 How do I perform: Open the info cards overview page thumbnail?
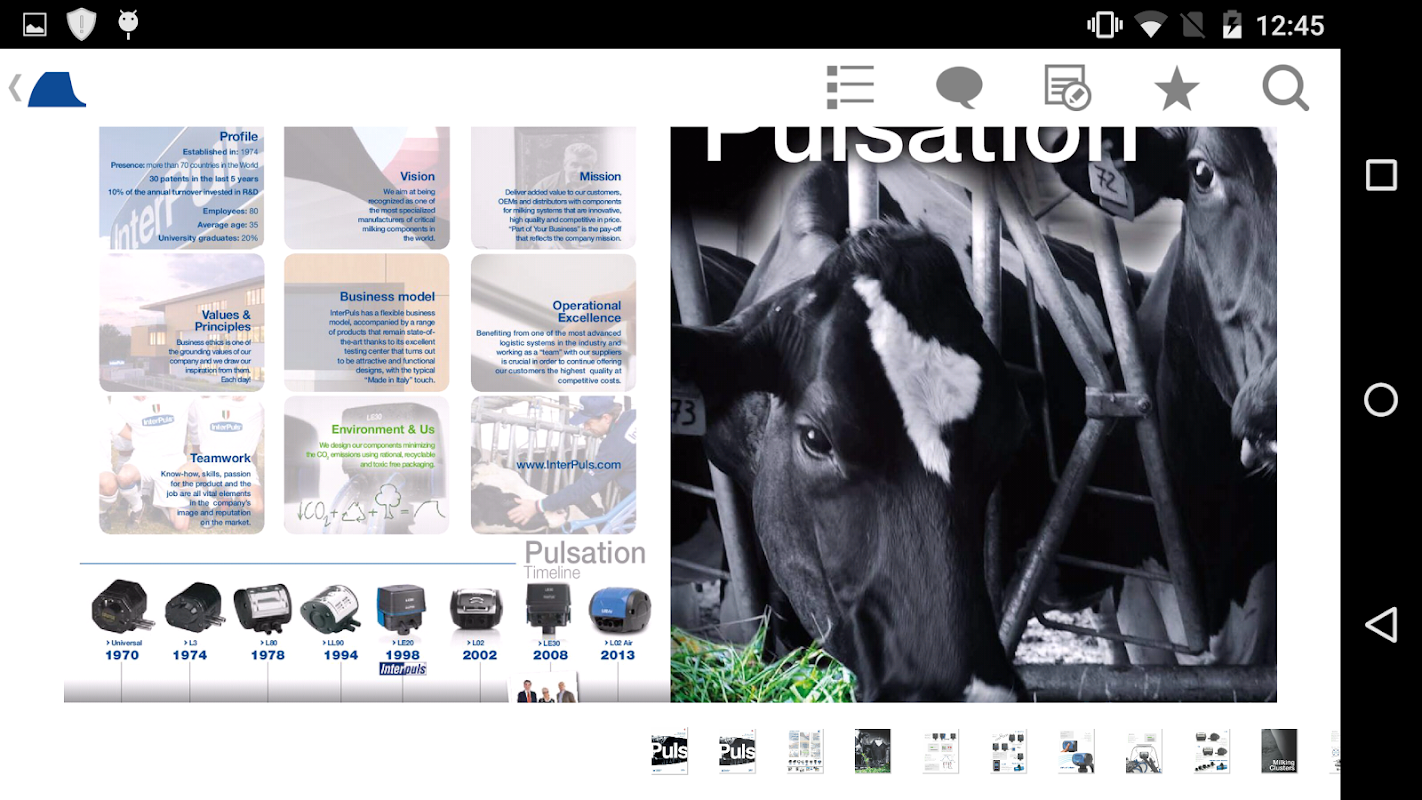(805, 750)
